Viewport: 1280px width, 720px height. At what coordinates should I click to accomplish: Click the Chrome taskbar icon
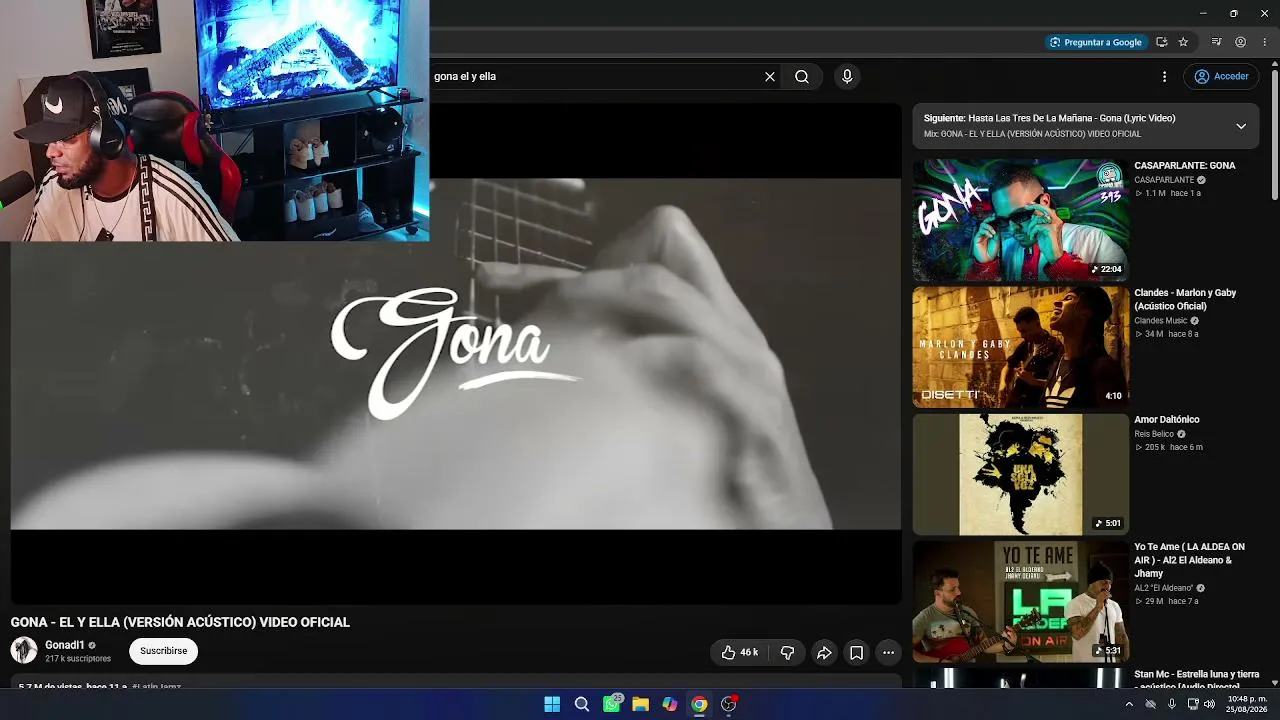tap(699, 704)
